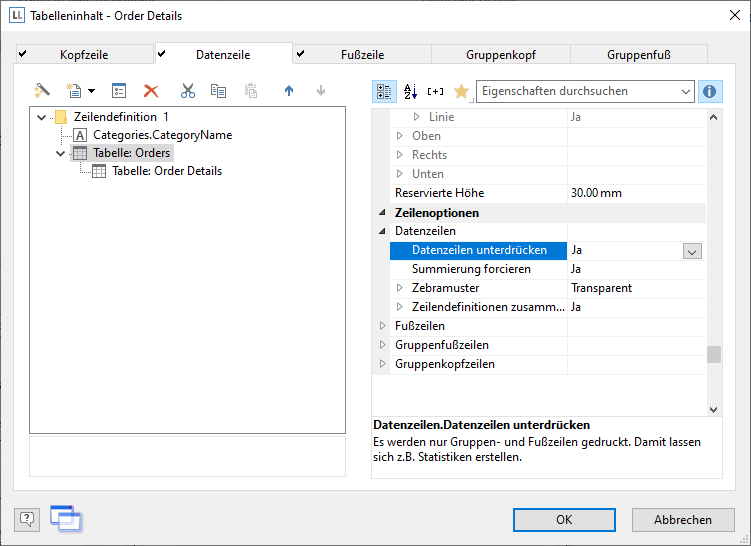This screenshot has width=751, height=546.
Task: Move selected item up with blue arrow
Action: pyautogui.click(x=289, y=91)
